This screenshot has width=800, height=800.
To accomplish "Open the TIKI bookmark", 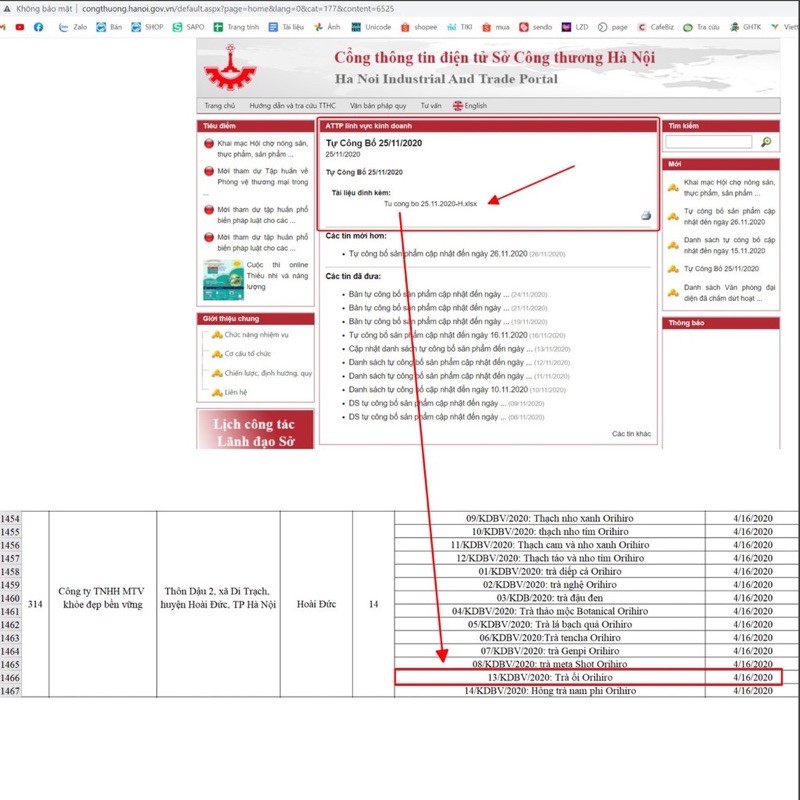I will point(465,27).
